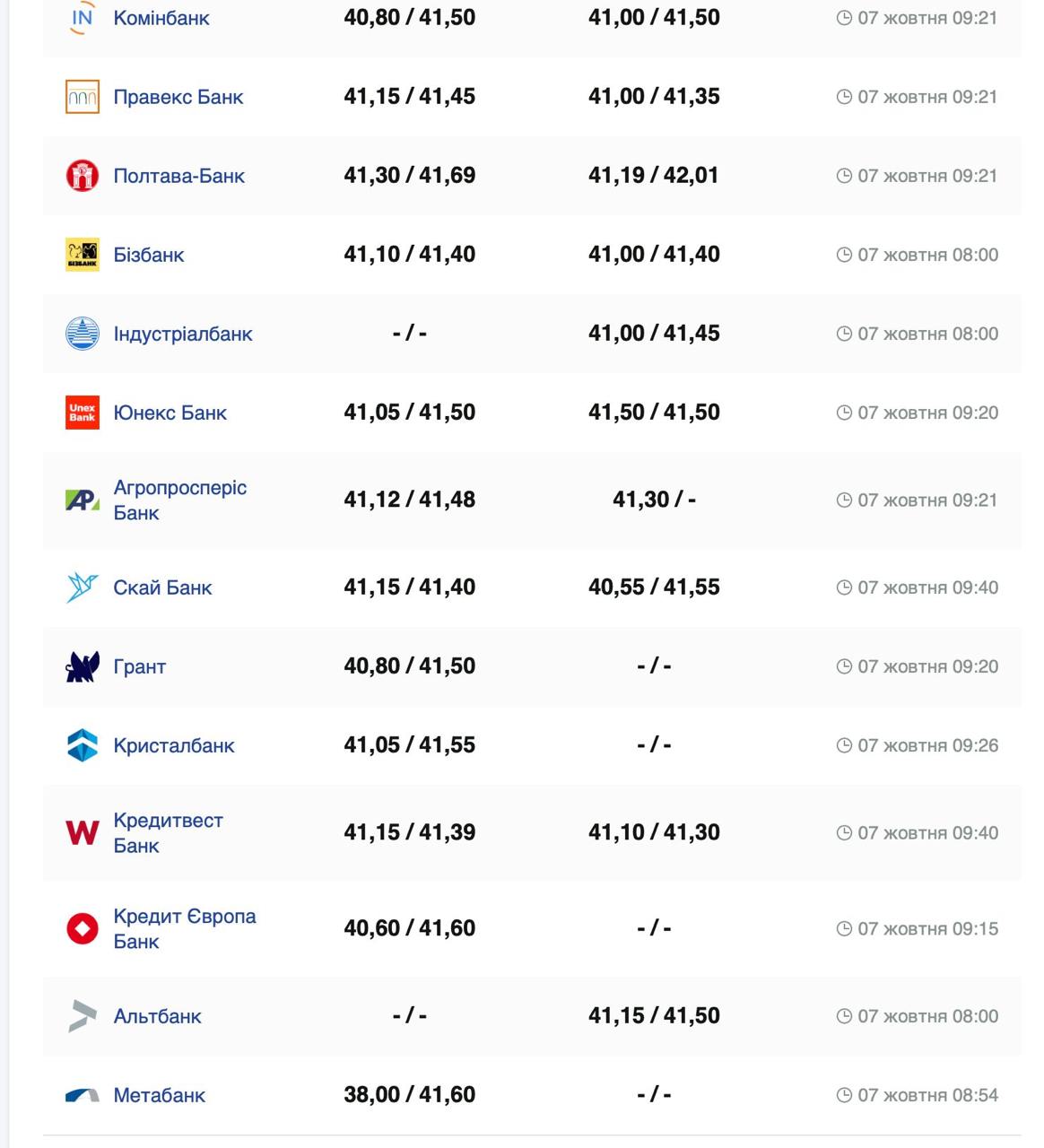Open the Юнекс Банк link
This screenshot has height=1148, width=1044.
(170, 413)
